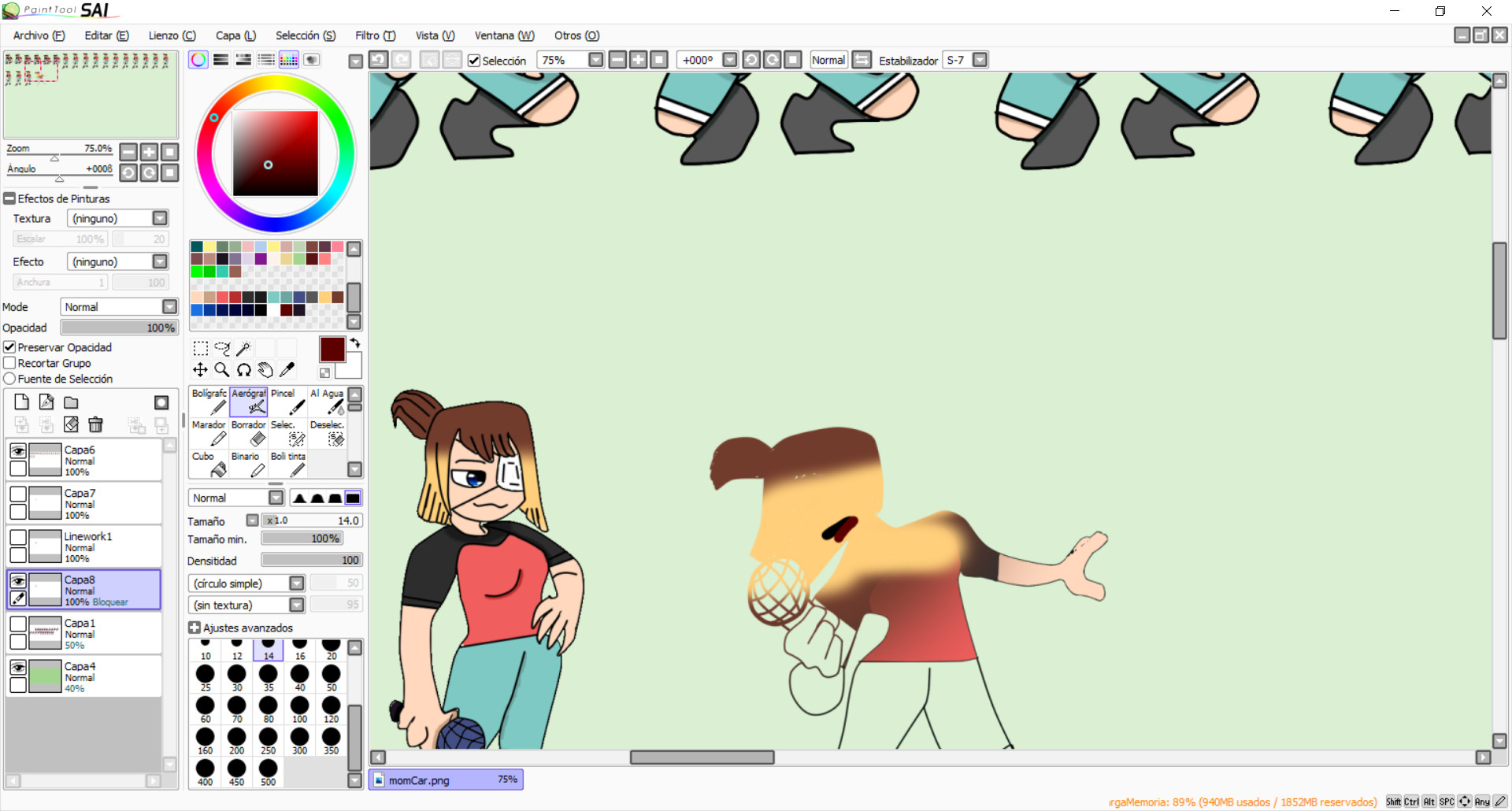Uncheck Preservar Opacidad checkbox
The width and height of the screenshot is (1512, 811).
coord(10,347)
